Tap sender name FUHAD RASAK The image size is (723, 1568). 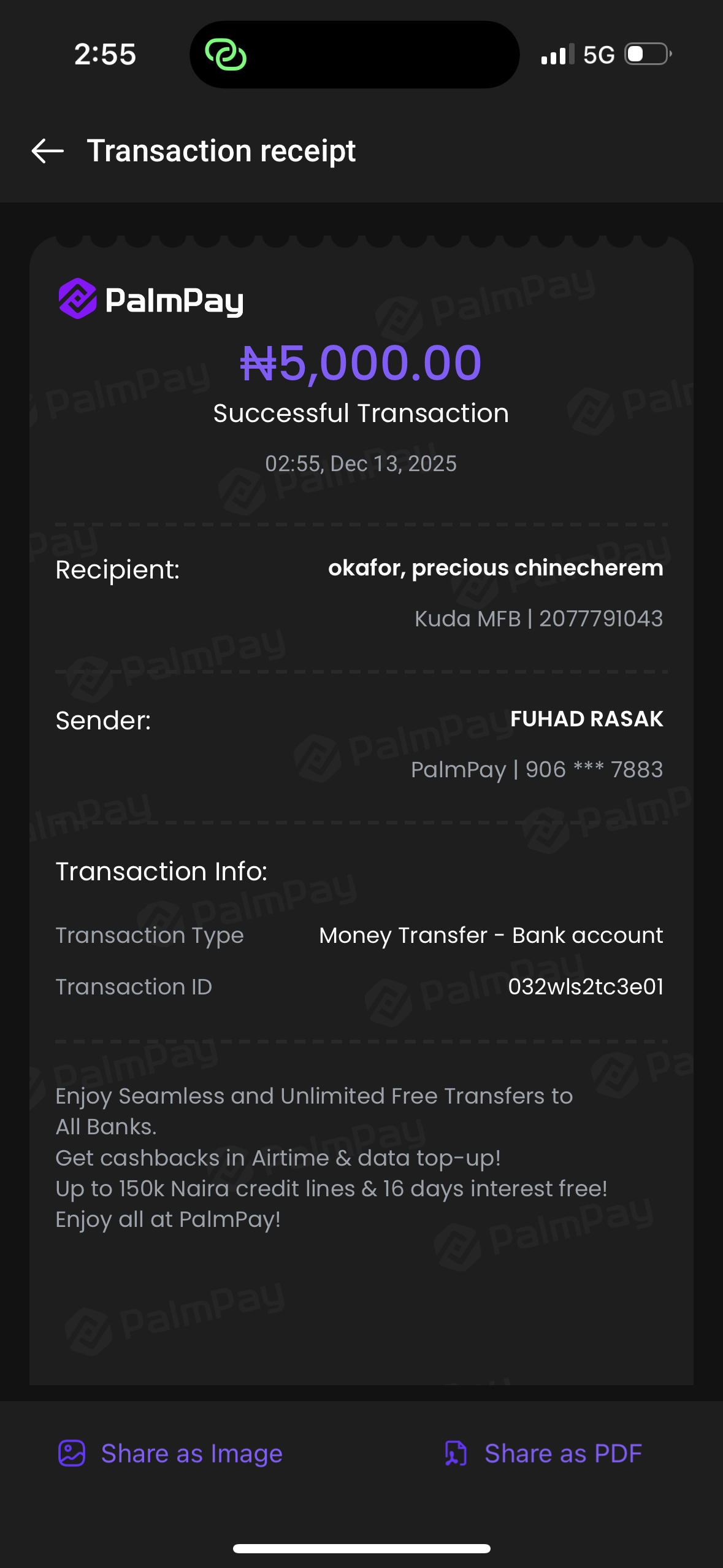pyautogui.click(x=586, y=719)
